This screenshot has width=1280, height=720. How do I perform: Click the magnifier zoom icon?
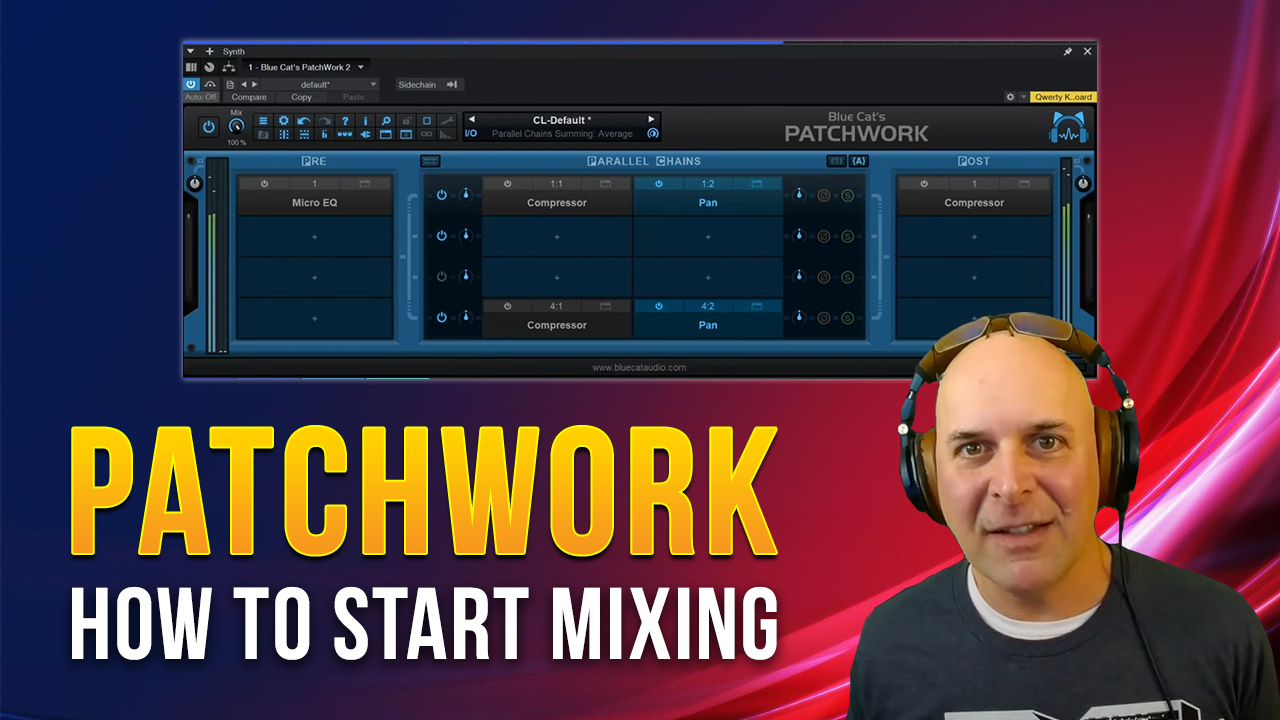click(386, 121)
